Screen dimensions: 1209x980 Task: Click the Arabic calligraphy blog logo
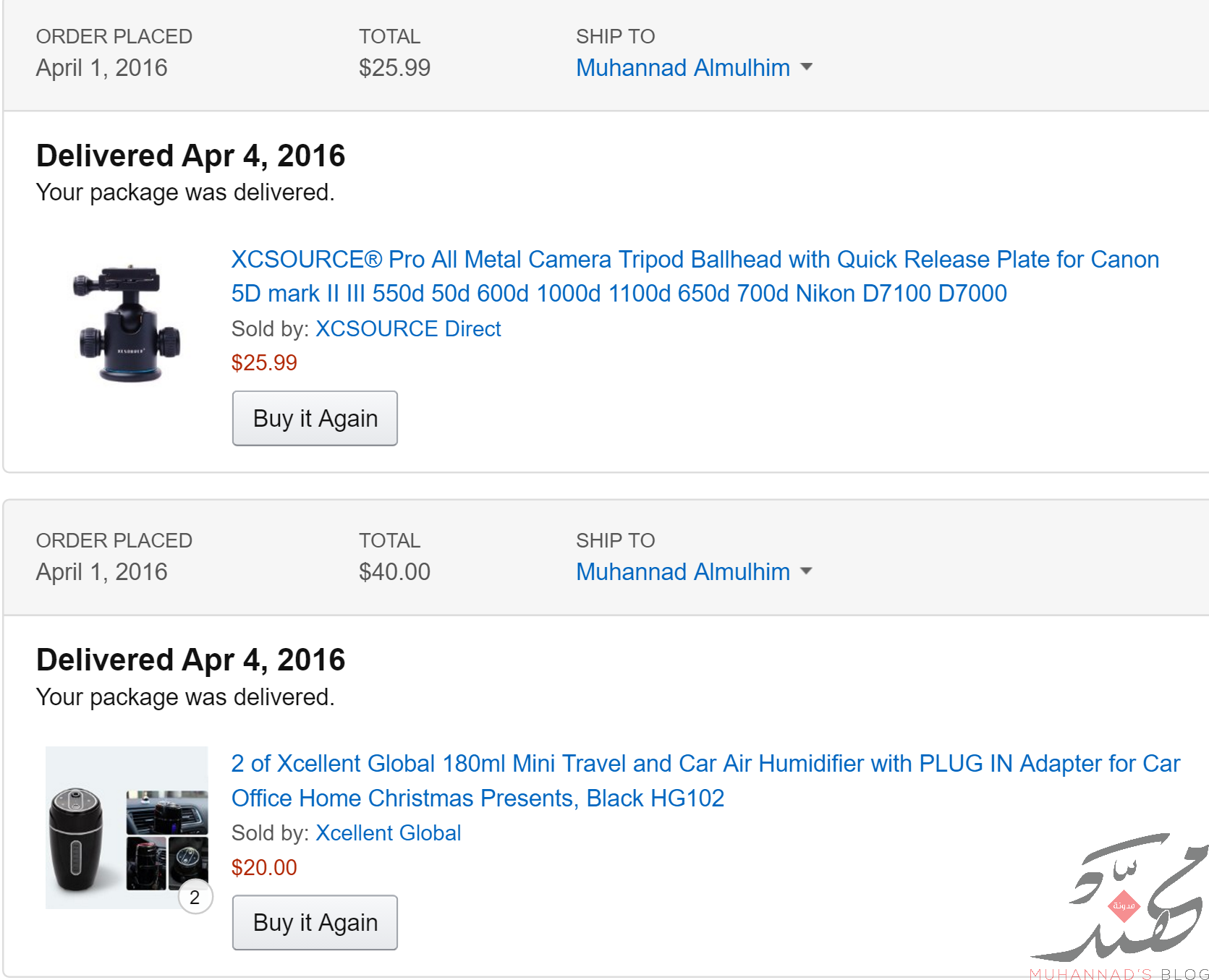(1120, 897)
